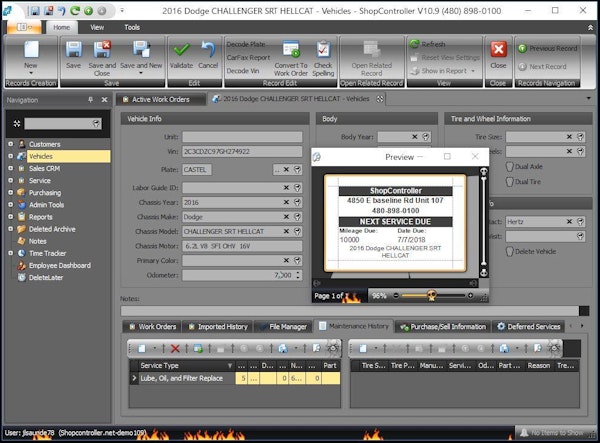Expand the Service tree node
The image size is (600, 443).
[x=11, y=181]
